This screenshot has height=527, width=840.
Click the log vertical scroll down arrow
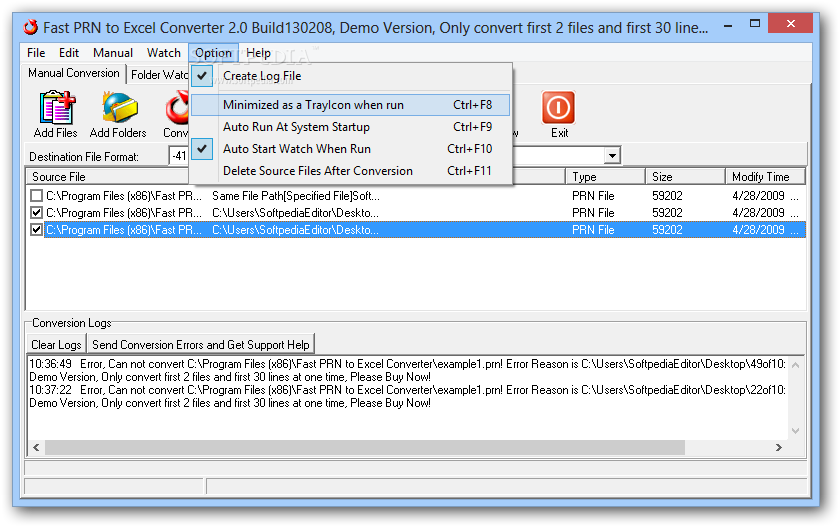796,431
